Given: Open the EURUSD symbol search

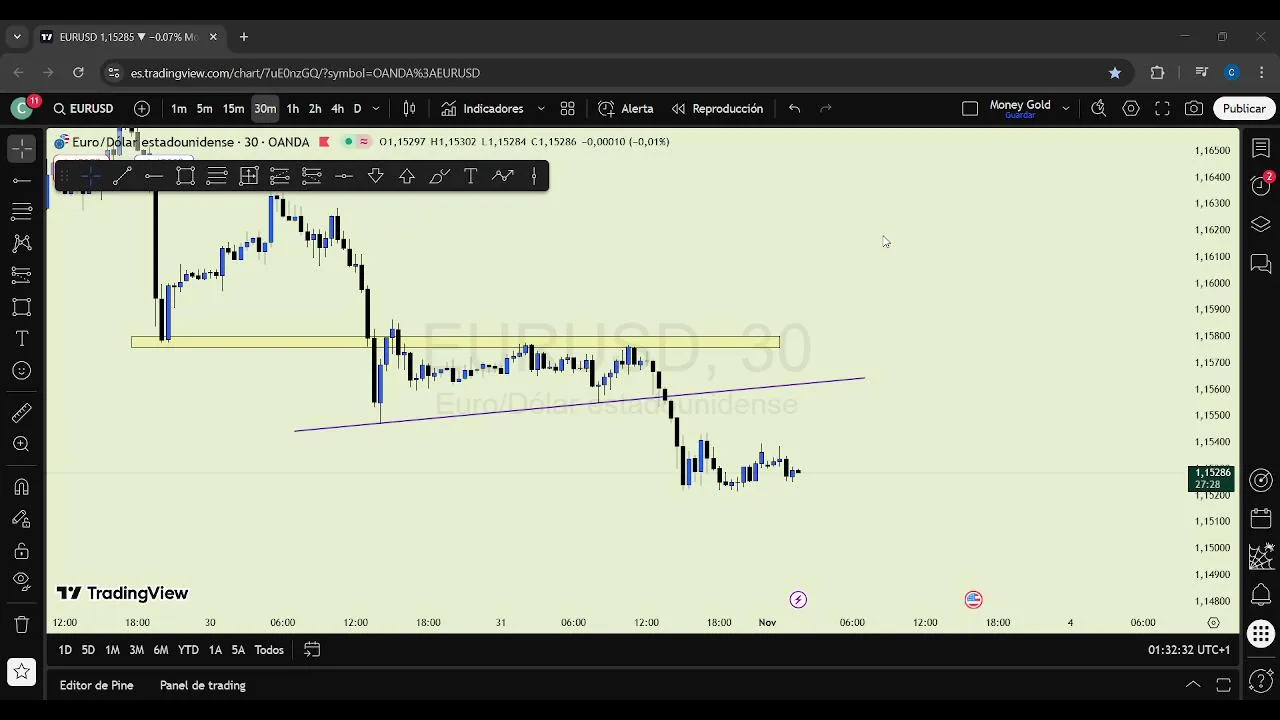Looking at the screenshot, I should (x=84, y=108).
